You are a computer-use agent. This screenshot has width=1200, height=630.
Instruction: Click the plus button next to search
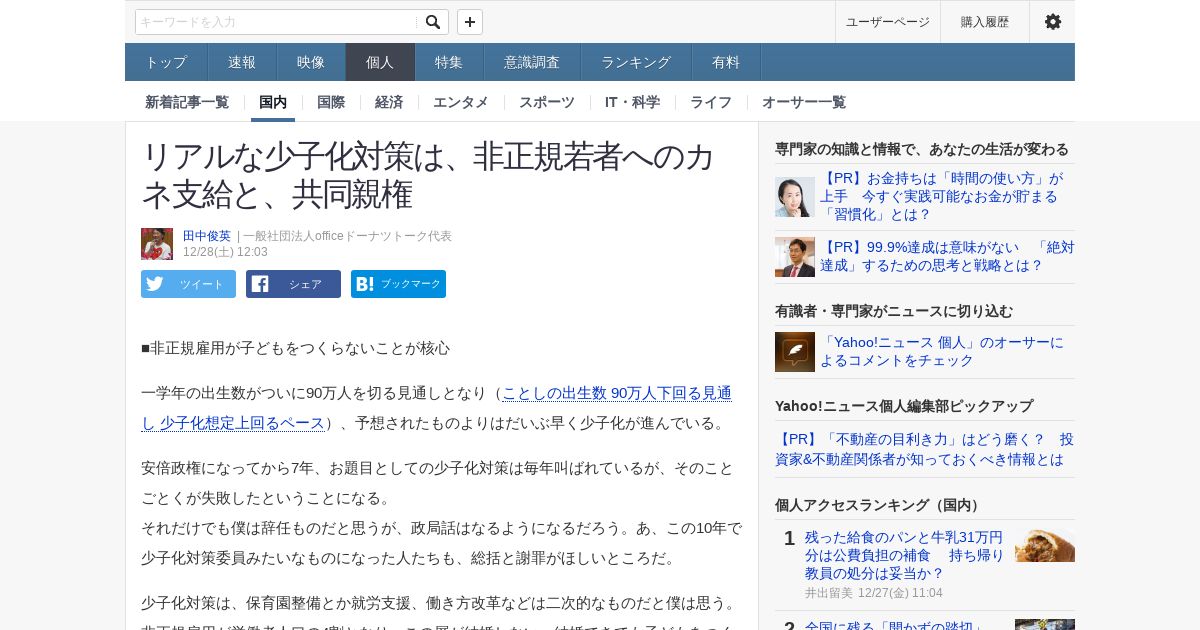(x=470, y=22)
